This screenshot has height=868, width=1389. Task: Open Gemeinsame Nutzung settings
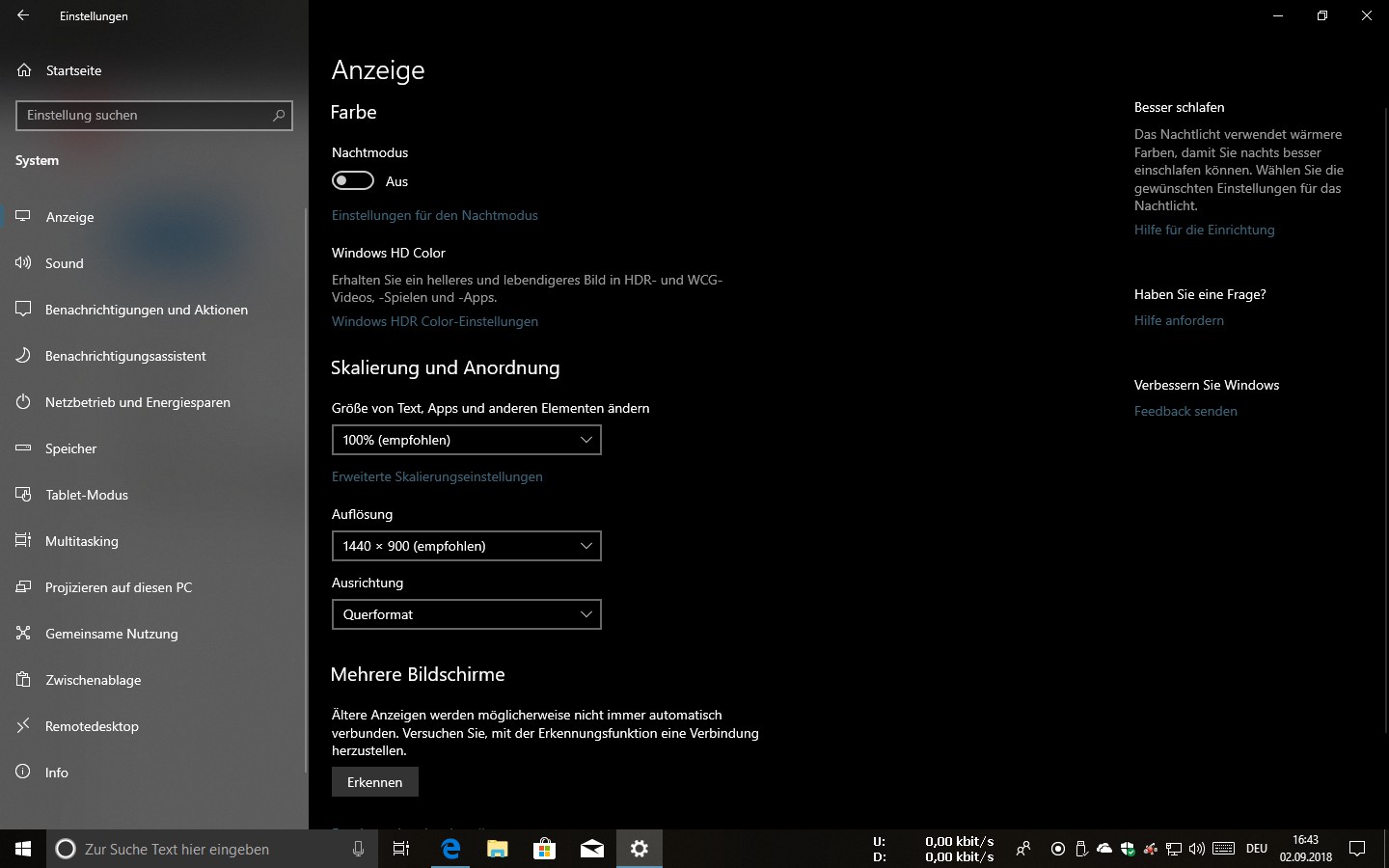point(154,634)
